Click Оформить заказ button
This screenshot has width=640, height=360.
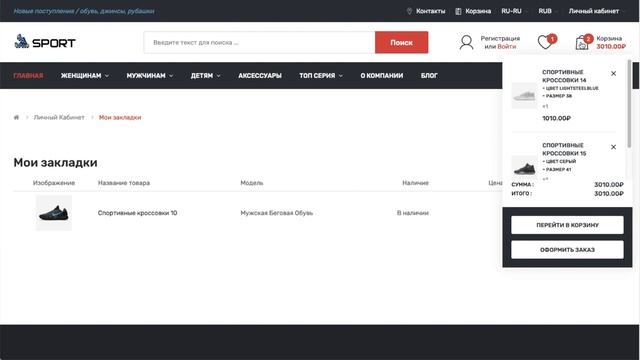coord(567,250)
